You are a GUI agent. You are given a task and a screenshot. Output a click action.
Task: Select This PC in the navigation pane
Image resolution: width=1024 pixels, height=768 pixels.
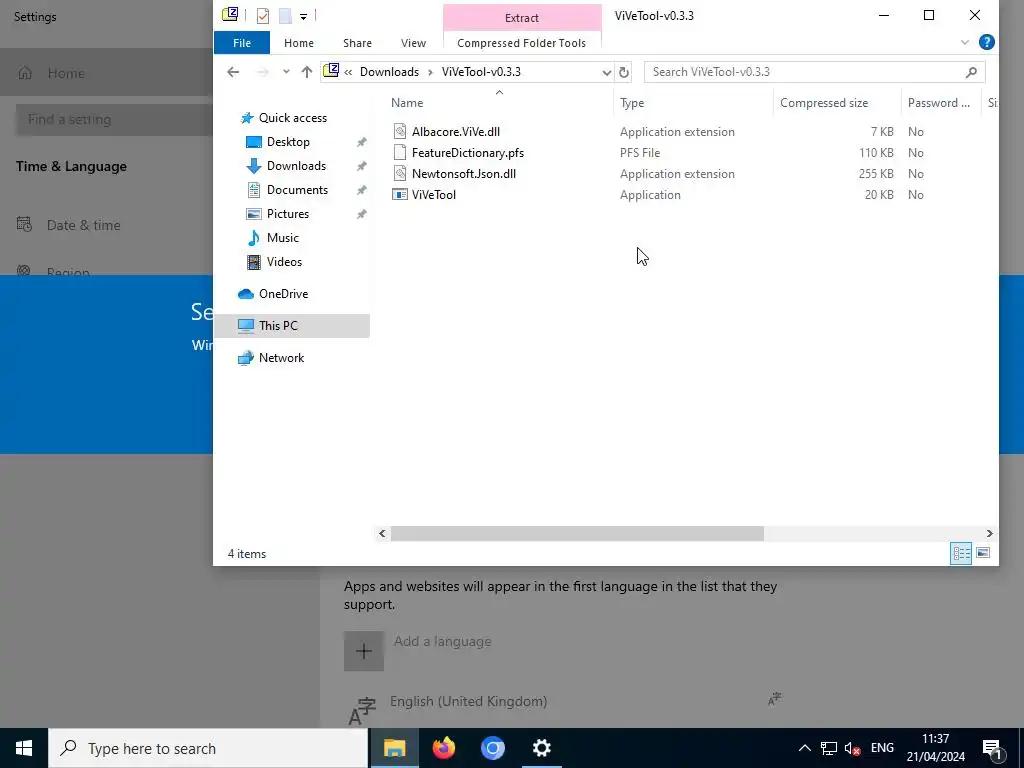(291, 326)
